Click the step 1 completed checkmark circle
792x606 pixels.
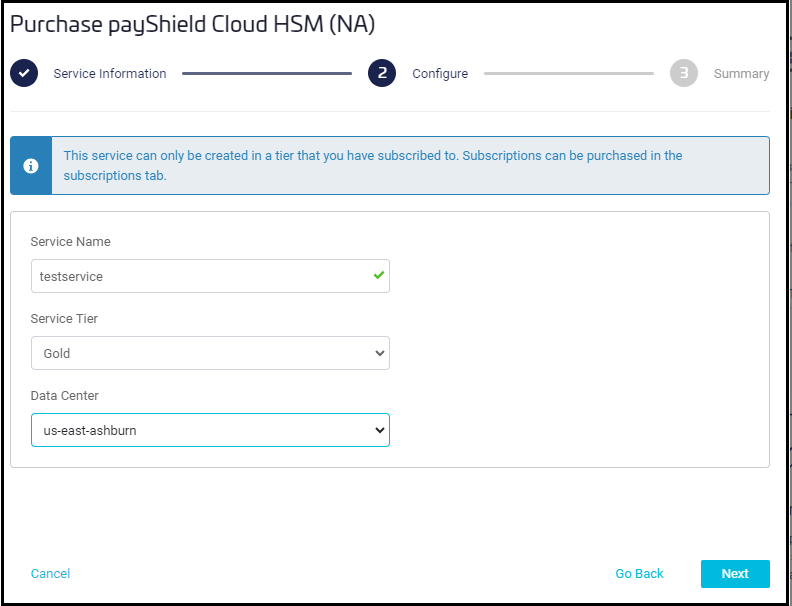24,73
